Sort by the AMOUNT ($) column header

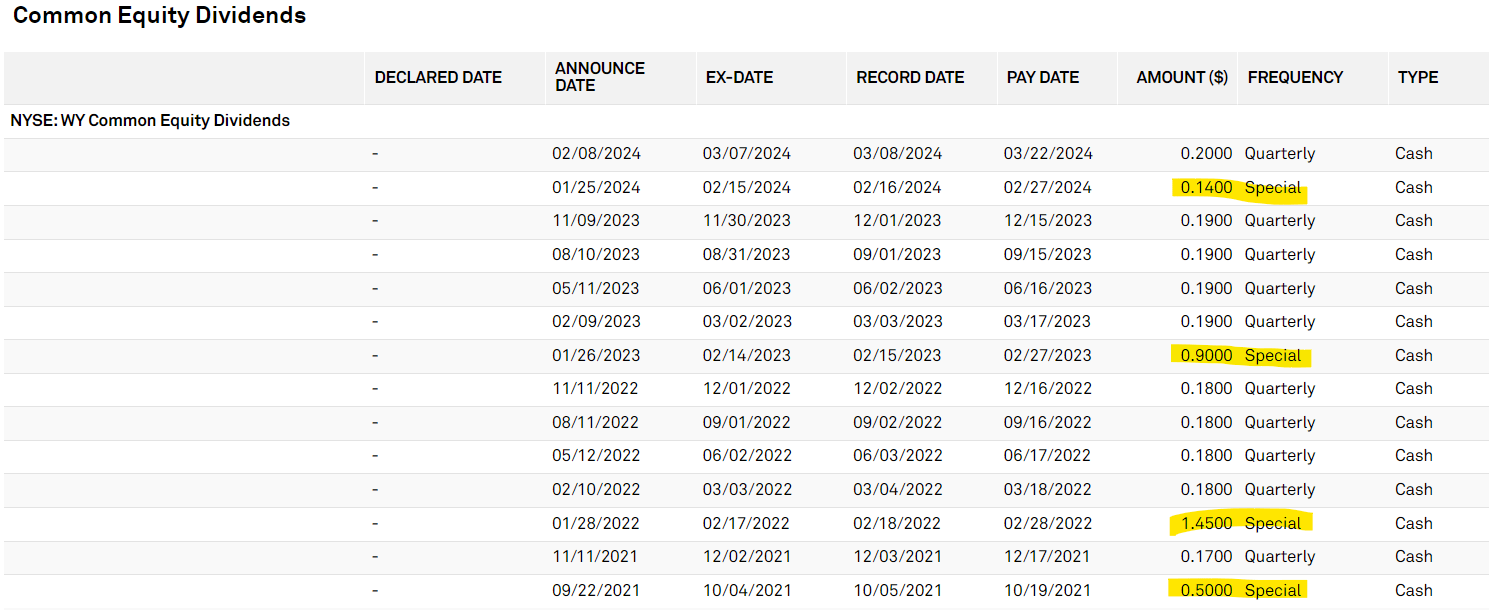coord(1181,77)
